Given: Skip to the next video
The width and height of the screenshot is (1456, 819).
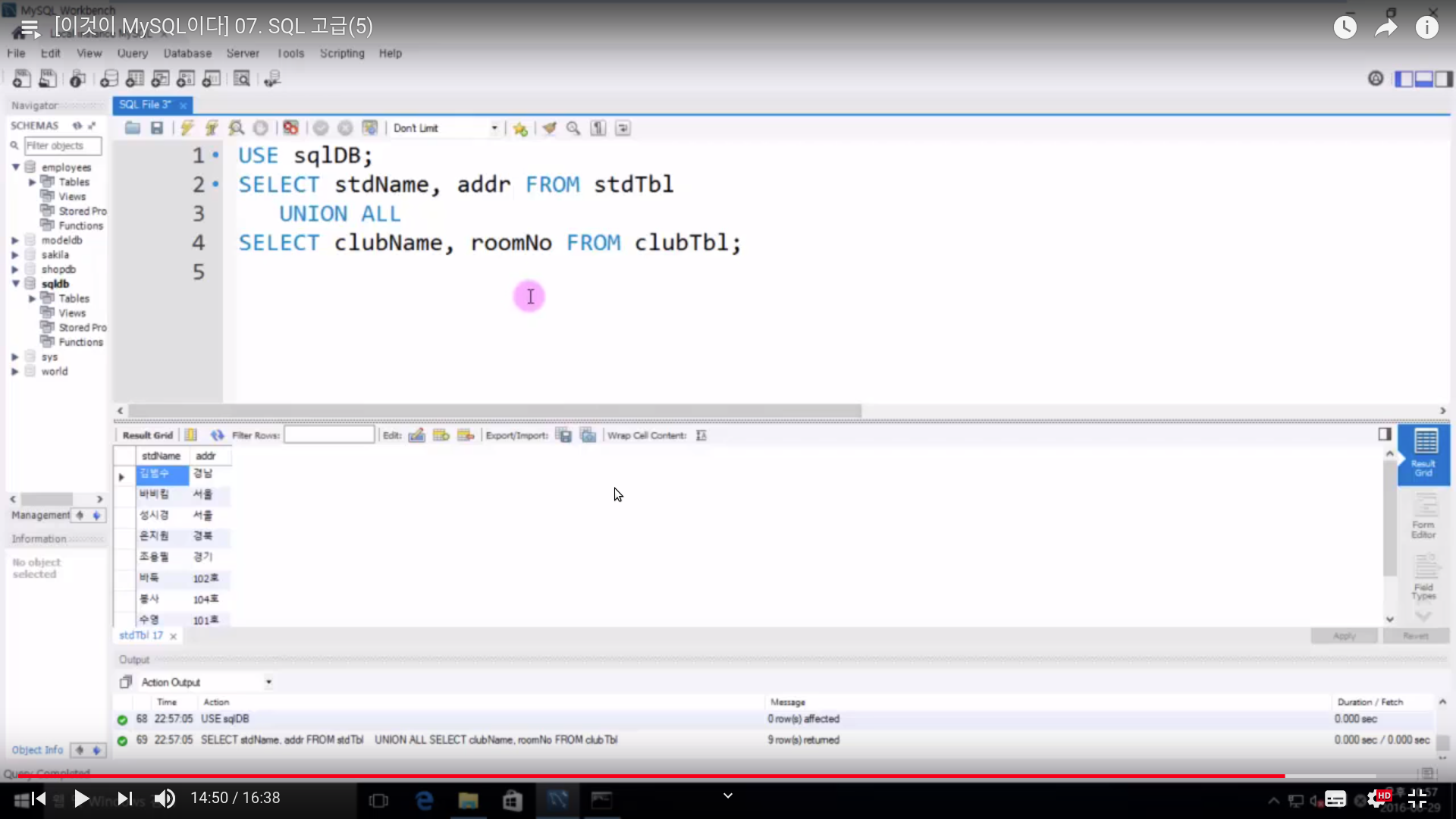Looking at the screenshot, I should click(x=125, y=799).
